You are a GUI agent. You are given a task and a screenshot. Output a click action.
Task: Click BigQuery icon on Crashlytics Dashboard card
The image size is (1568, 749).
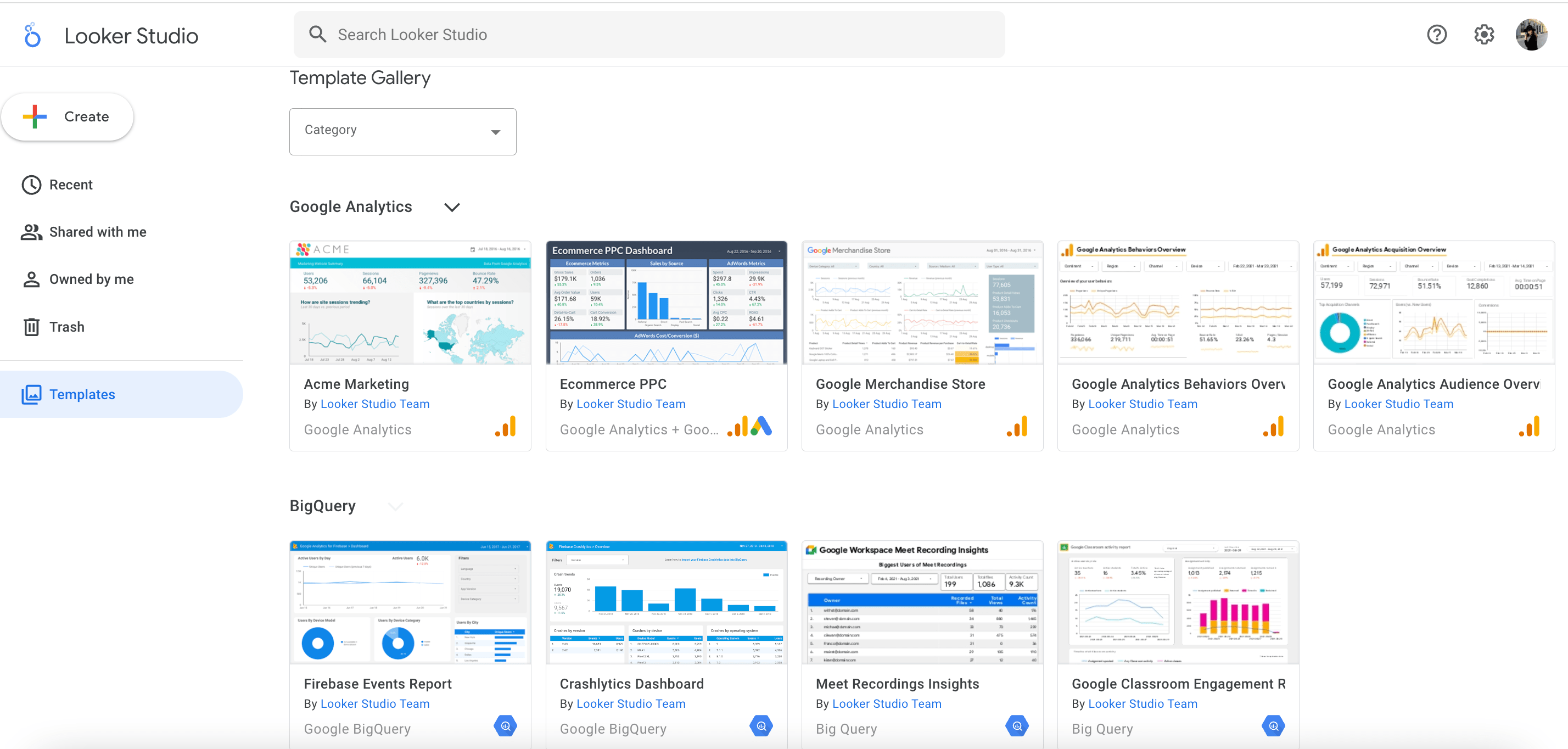(761, 726)
